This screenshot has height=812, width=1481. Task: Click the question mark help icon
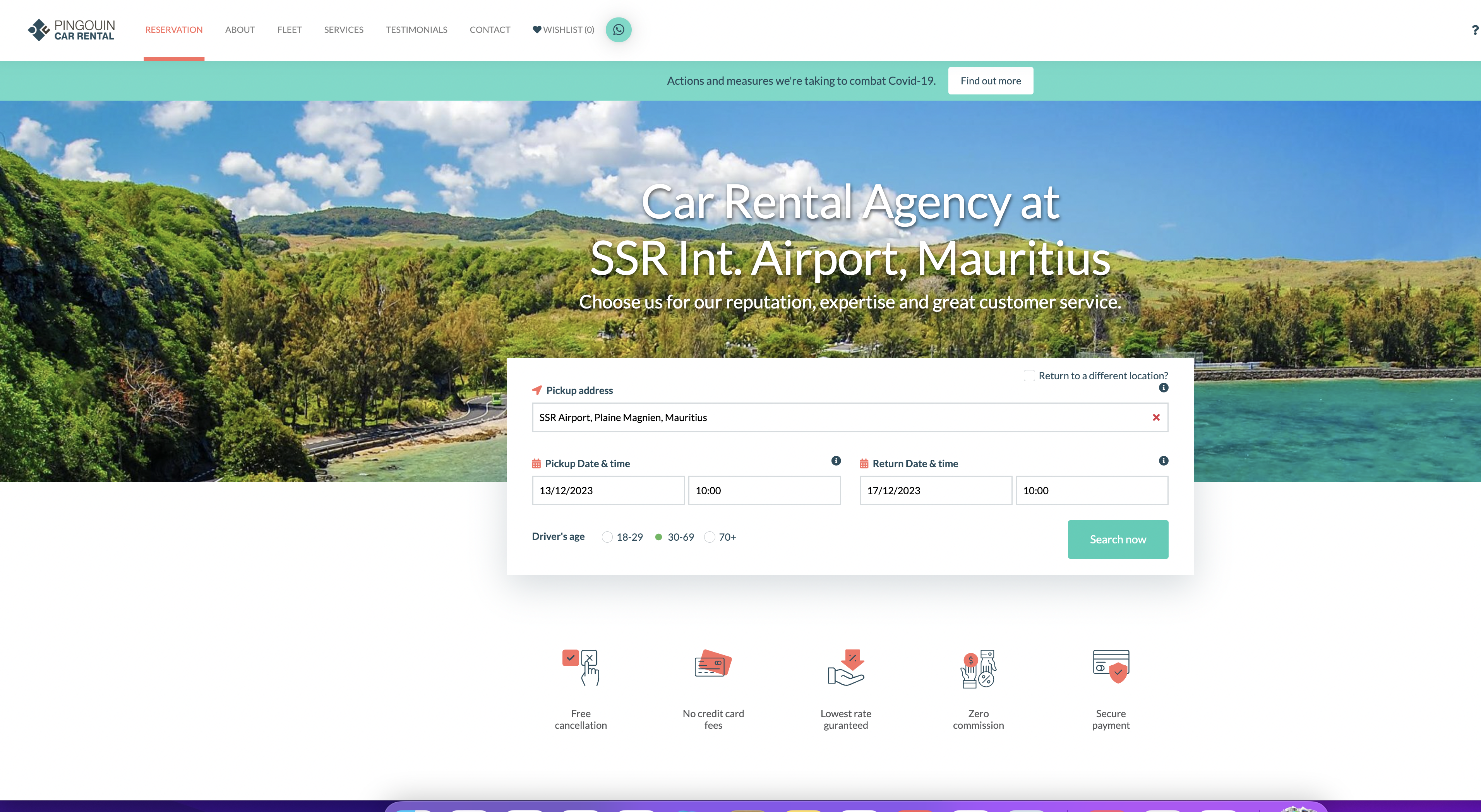pyautogui.click(x=1475, y=30)
